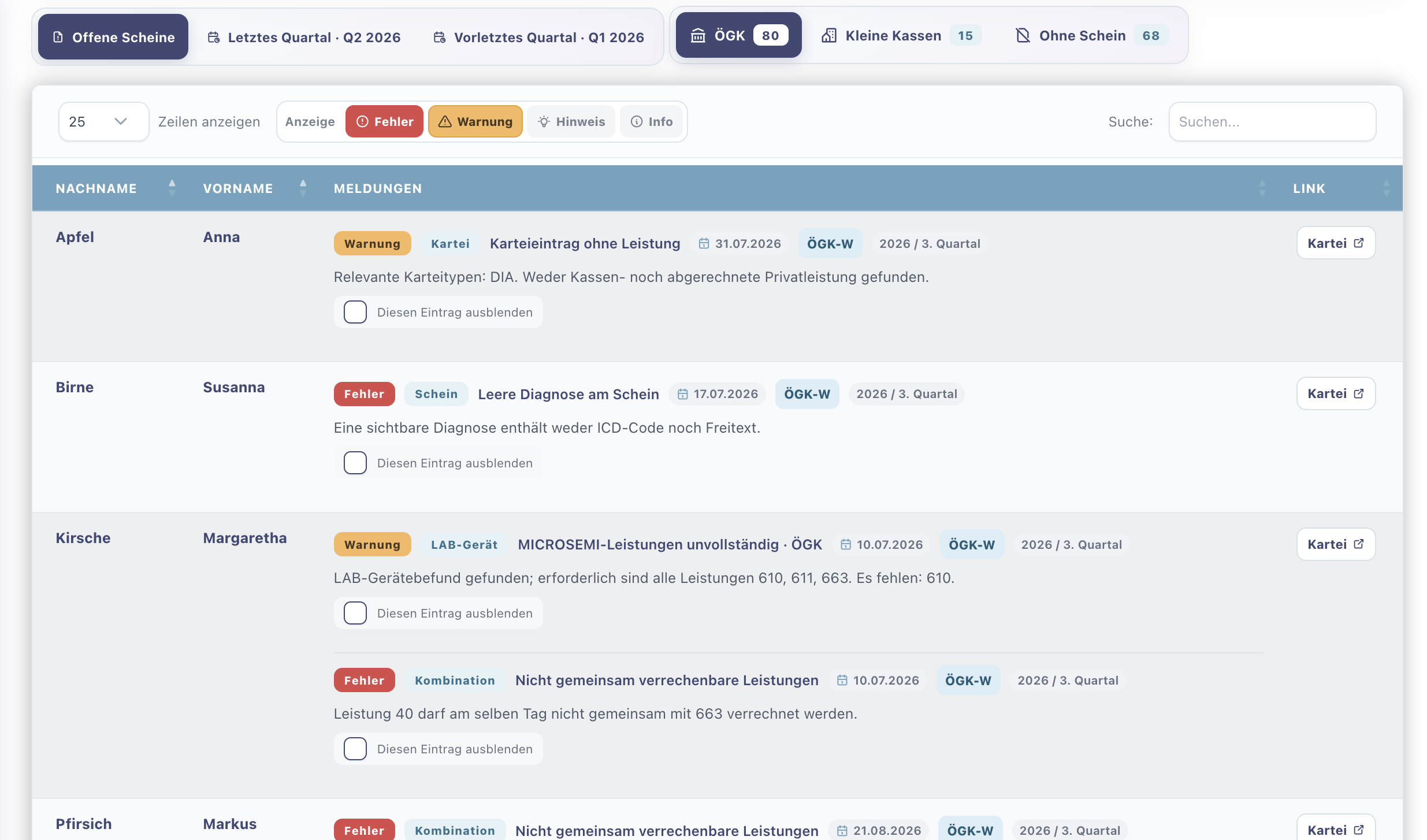
Task: Open Kartei link for Apfel Anna
Action: coord(1336,243)
